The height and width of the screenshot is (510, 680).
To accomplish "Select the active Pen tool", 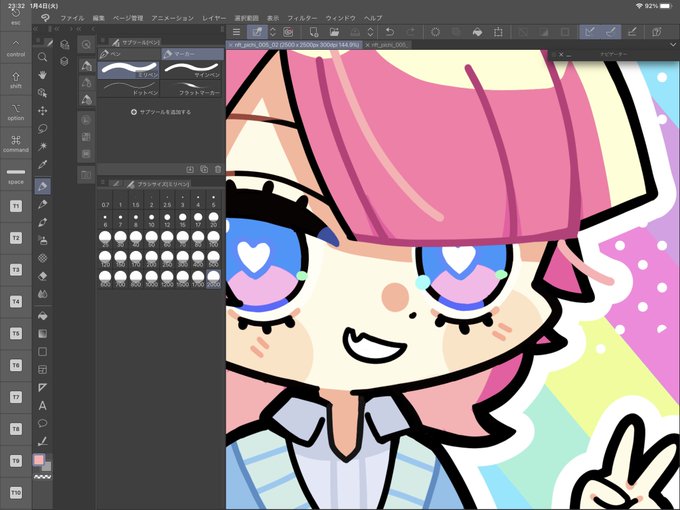I will click(42, 186).
